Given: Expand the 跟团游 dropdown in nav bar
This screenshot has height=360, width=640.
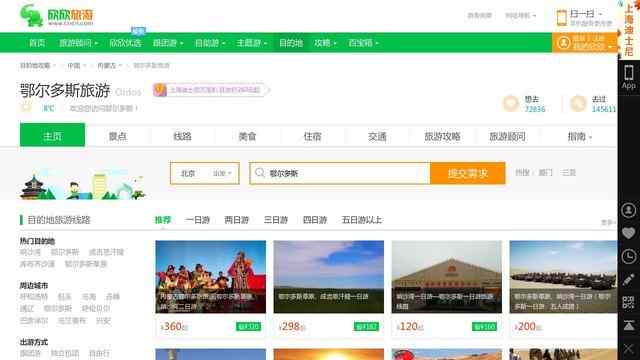Looking at the screenshot, I should [x=168, y=43].
